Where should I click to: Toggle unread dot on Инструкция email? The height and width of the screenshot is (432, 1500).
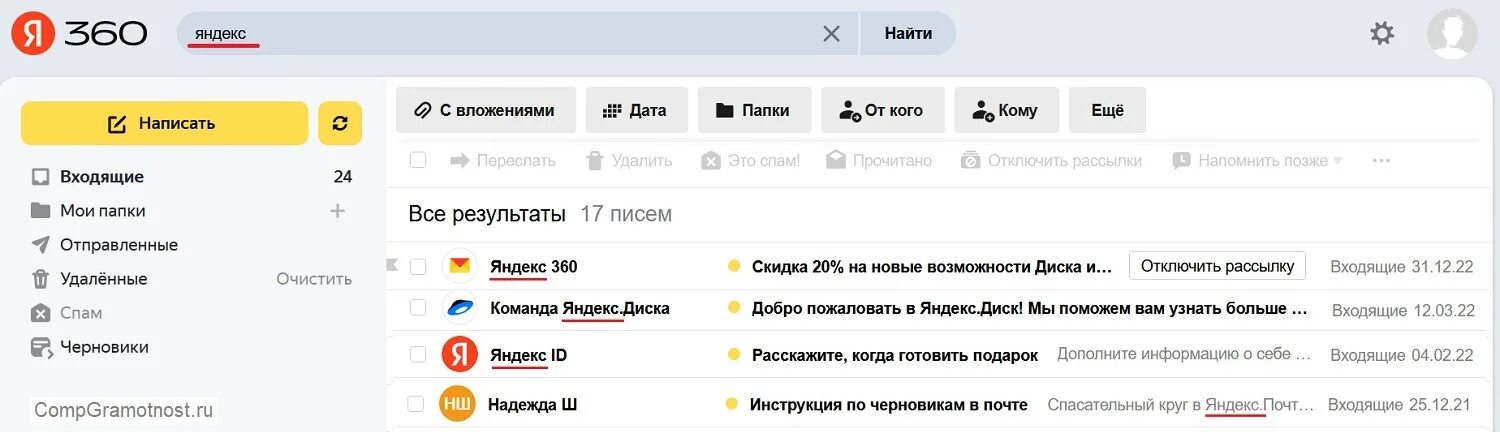[732, 404]
